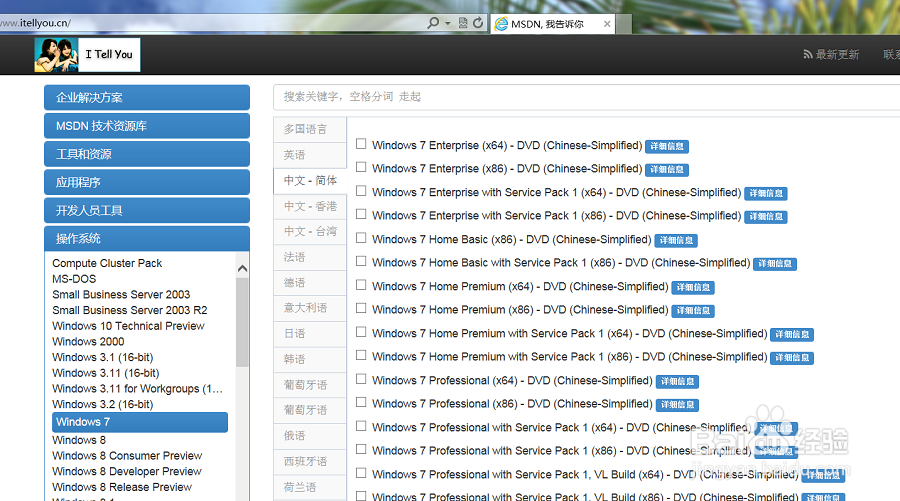Viewport: 900px width, 501px height.
Task: Select Windows 8 Release Preview
Action: [122, 487]
